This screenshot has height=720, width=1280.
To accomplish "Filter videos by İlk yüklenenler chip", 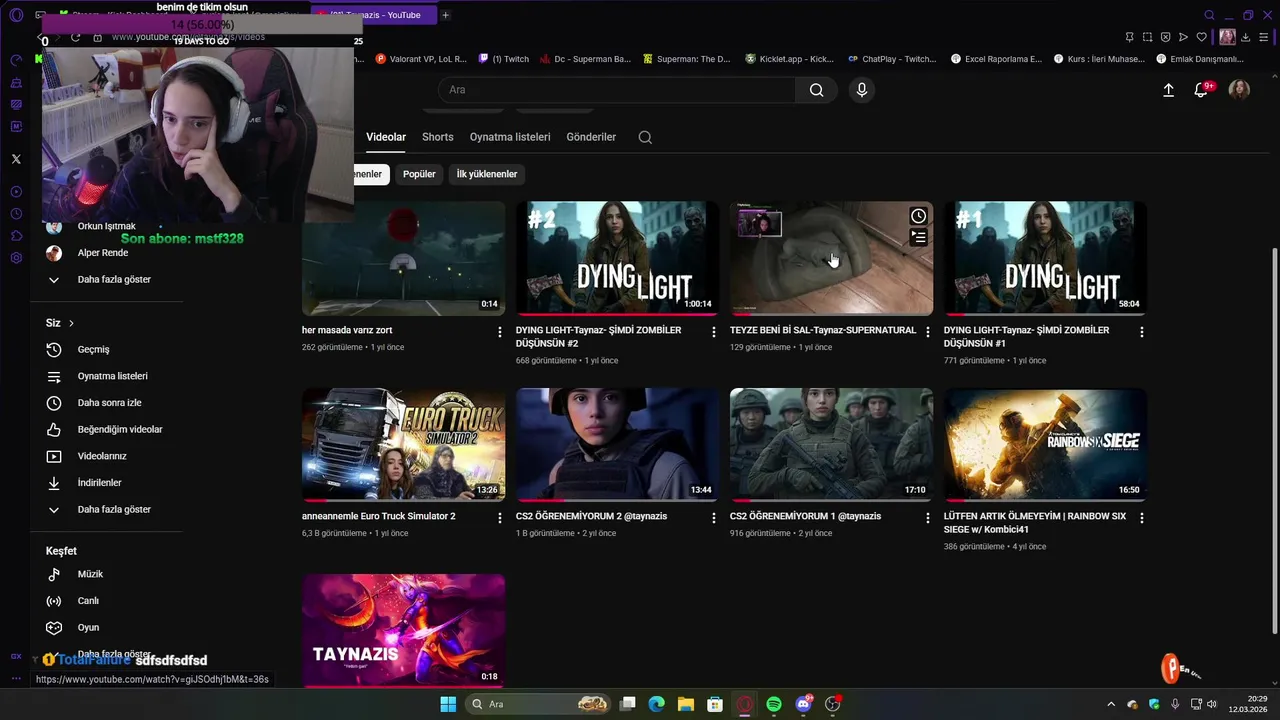I will click(x=487, y=174).
